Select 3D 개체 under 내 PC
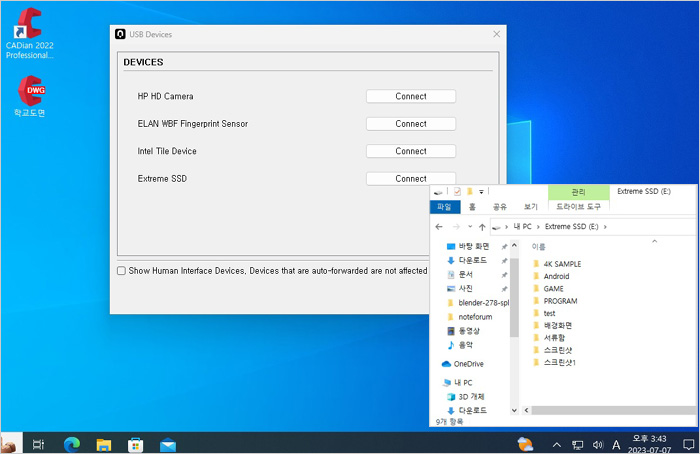Viewport: 700px width, 454px height. coord(466,396)
